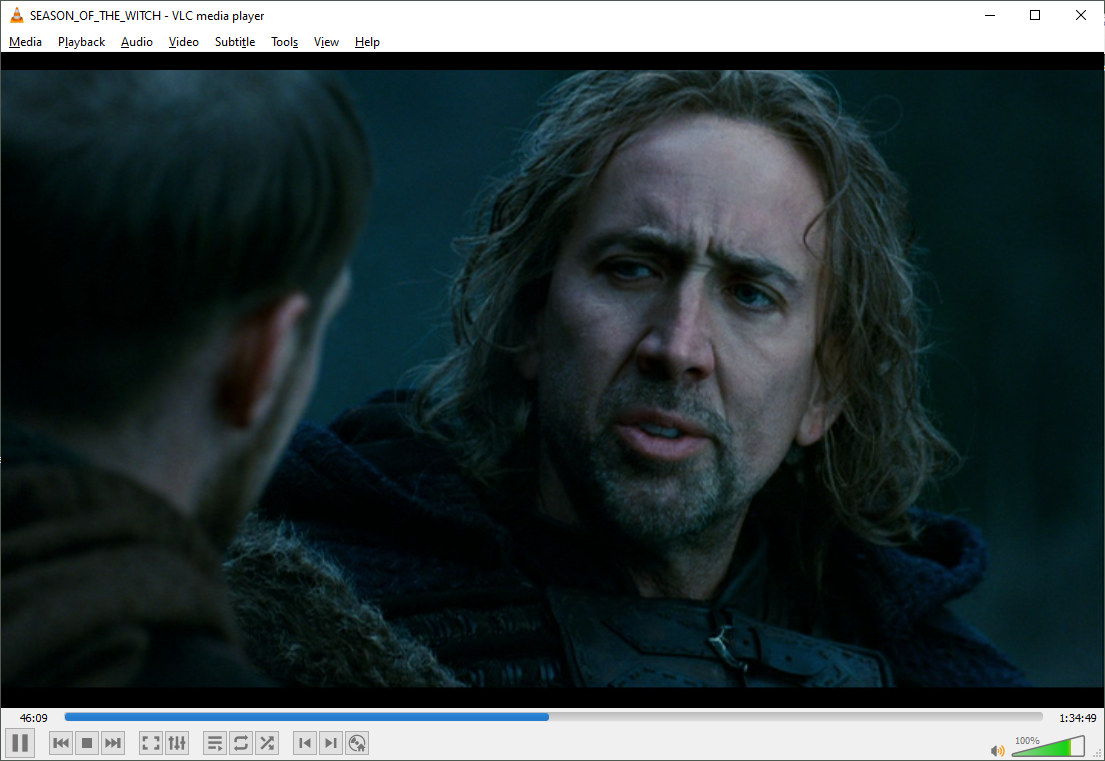Pause playback with the pause button

(20, 743)
